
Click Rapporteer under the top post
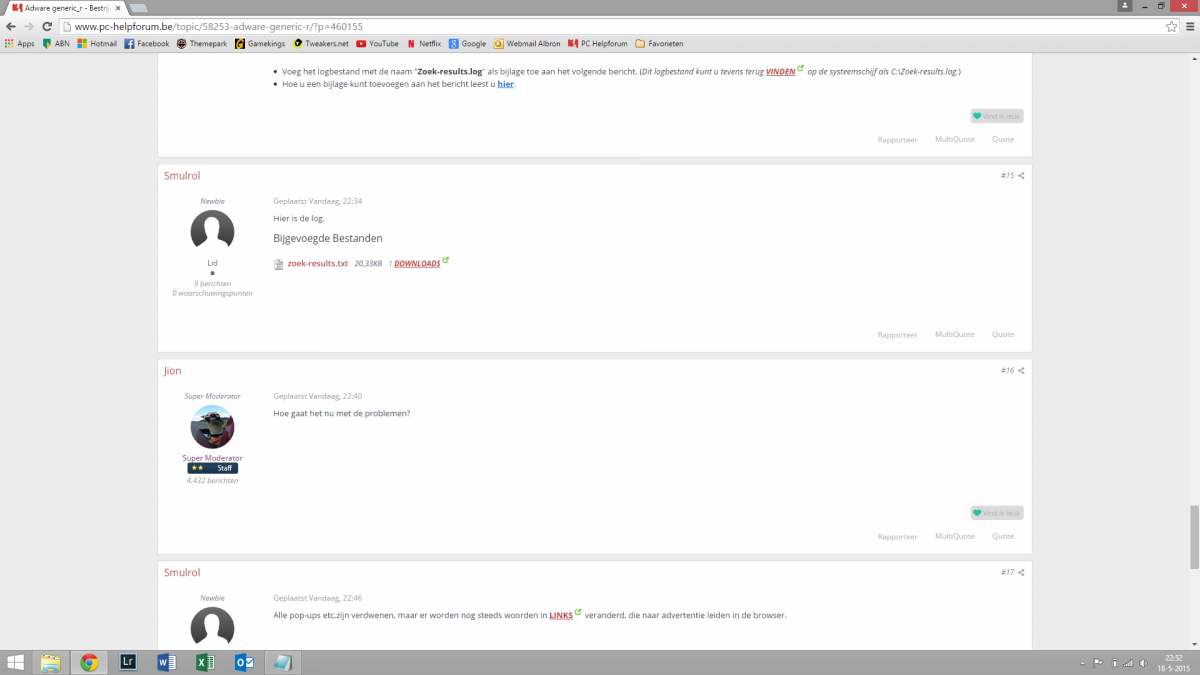[897, 140]
